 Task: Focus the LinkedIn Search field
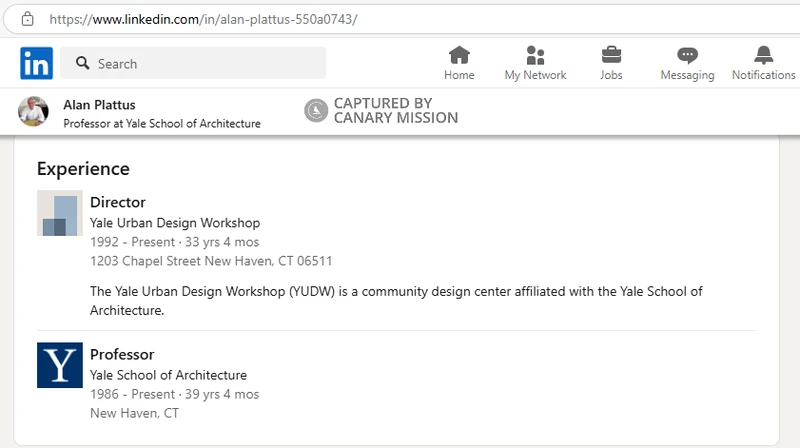click(193, 63)
